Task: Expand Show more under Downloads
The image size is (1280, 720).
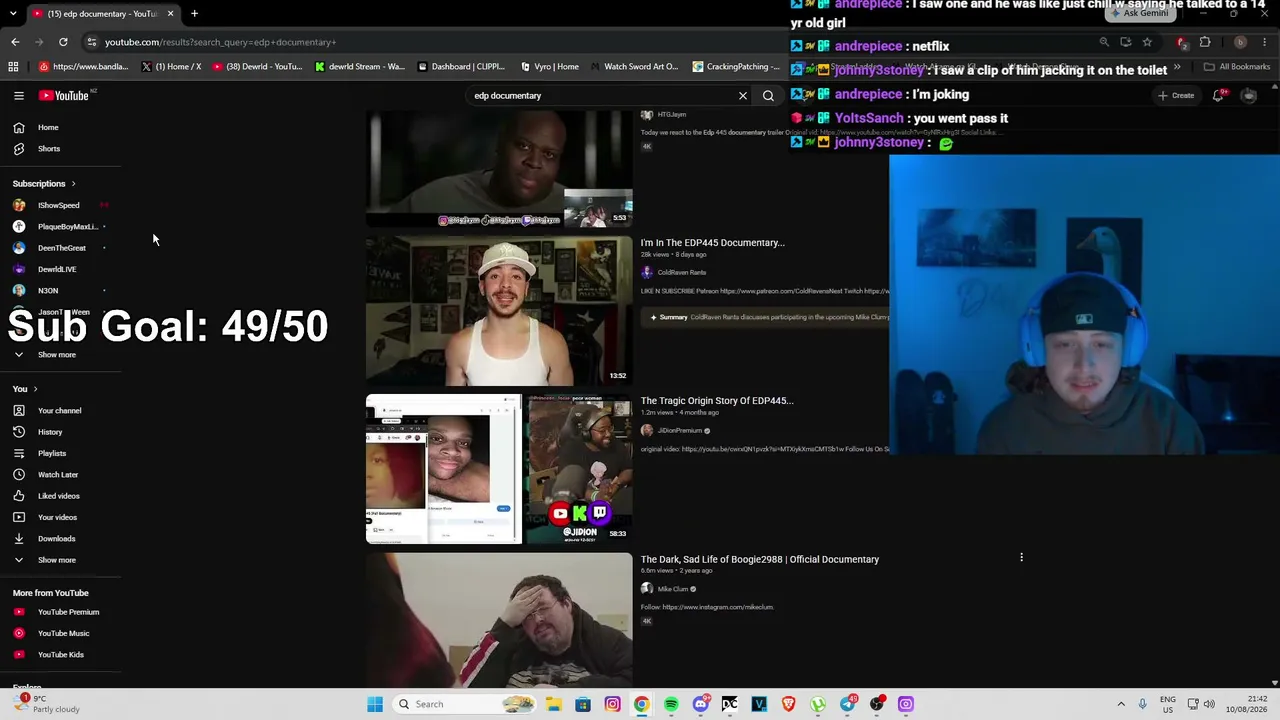Action: pos(56,560)
